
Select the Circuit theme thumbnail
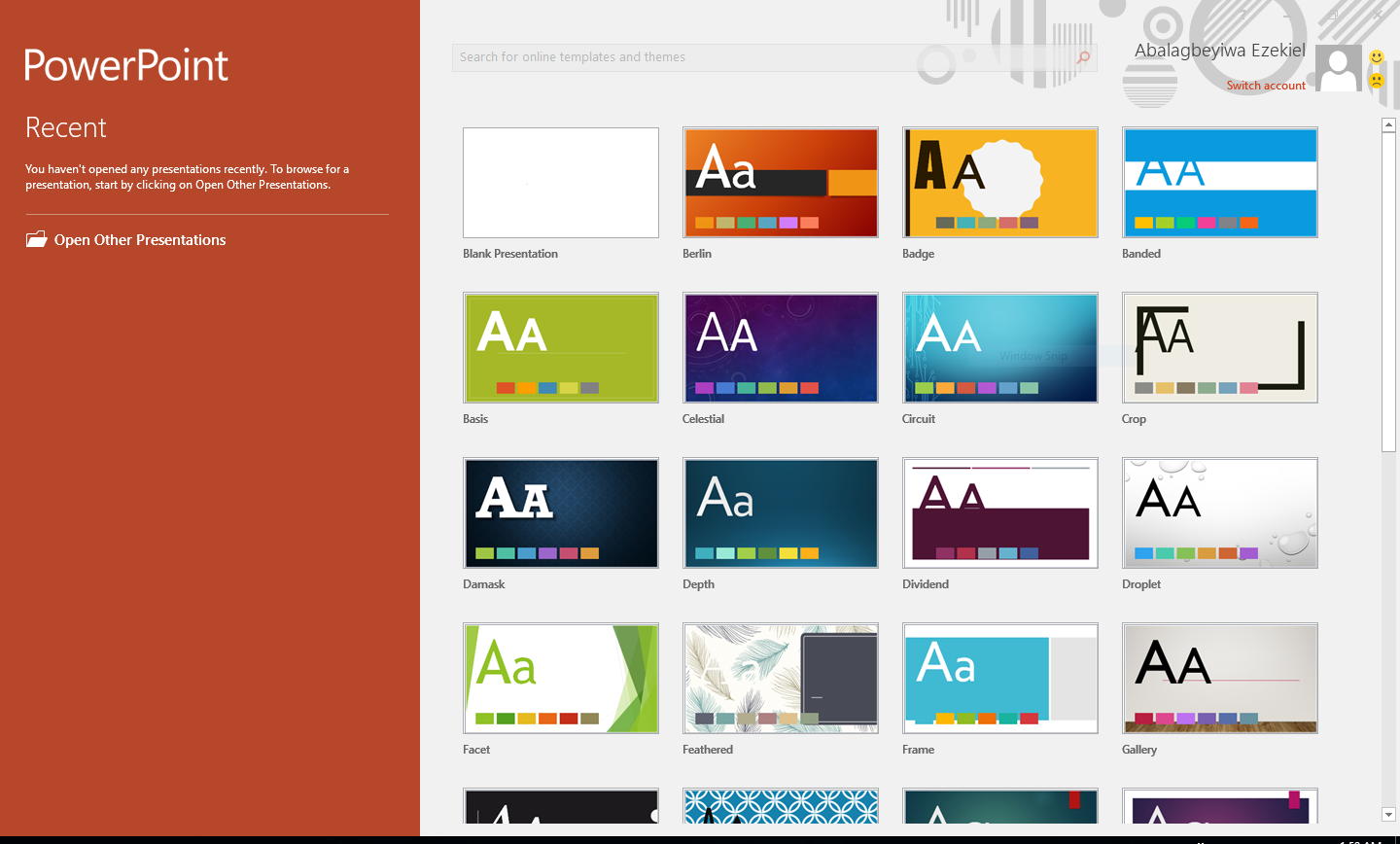[1000, 348]
